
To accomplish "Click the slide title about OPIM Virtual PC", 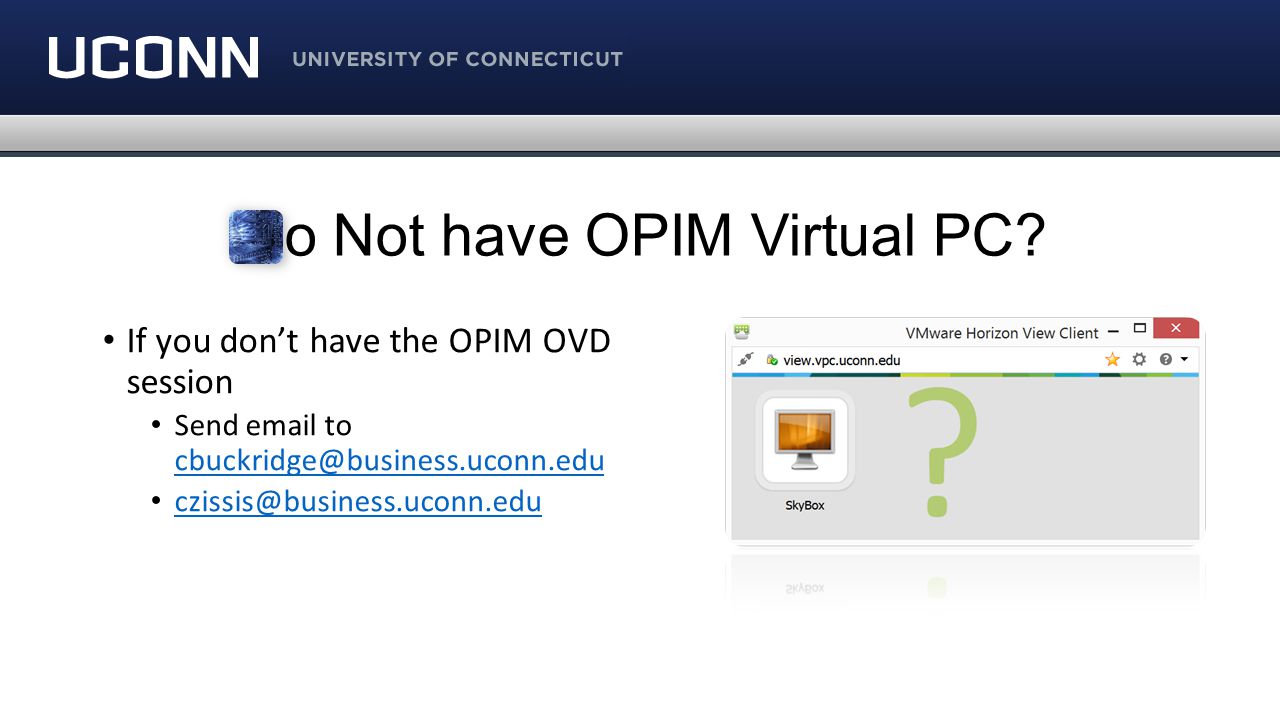I will (x=665, y=236).
